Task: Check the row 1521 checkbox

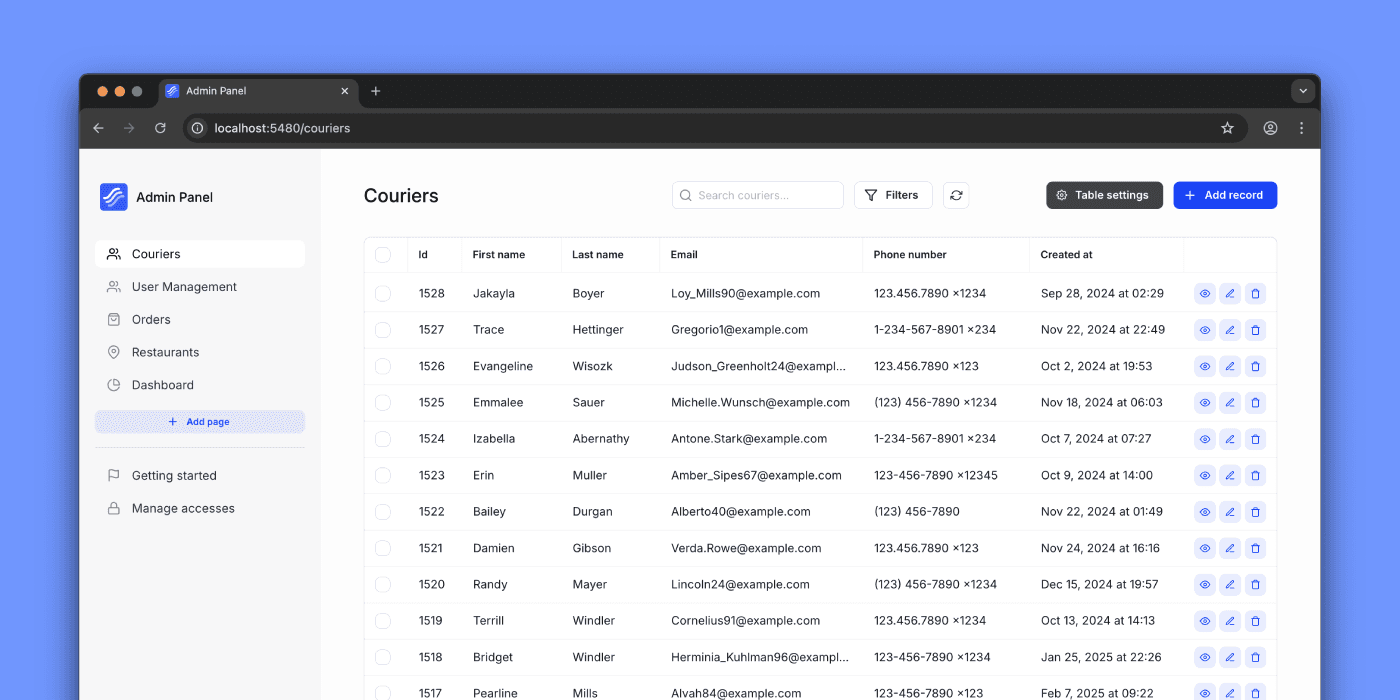Action: (x=383, y=548)
